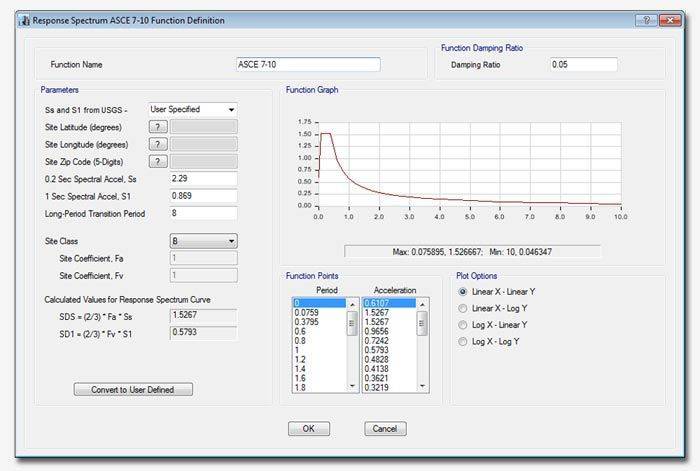Image resolution: width=700 pixels, height=471 pixels.
Task: Click the Period list scroll up arrow
Action: tap(352, 304)
